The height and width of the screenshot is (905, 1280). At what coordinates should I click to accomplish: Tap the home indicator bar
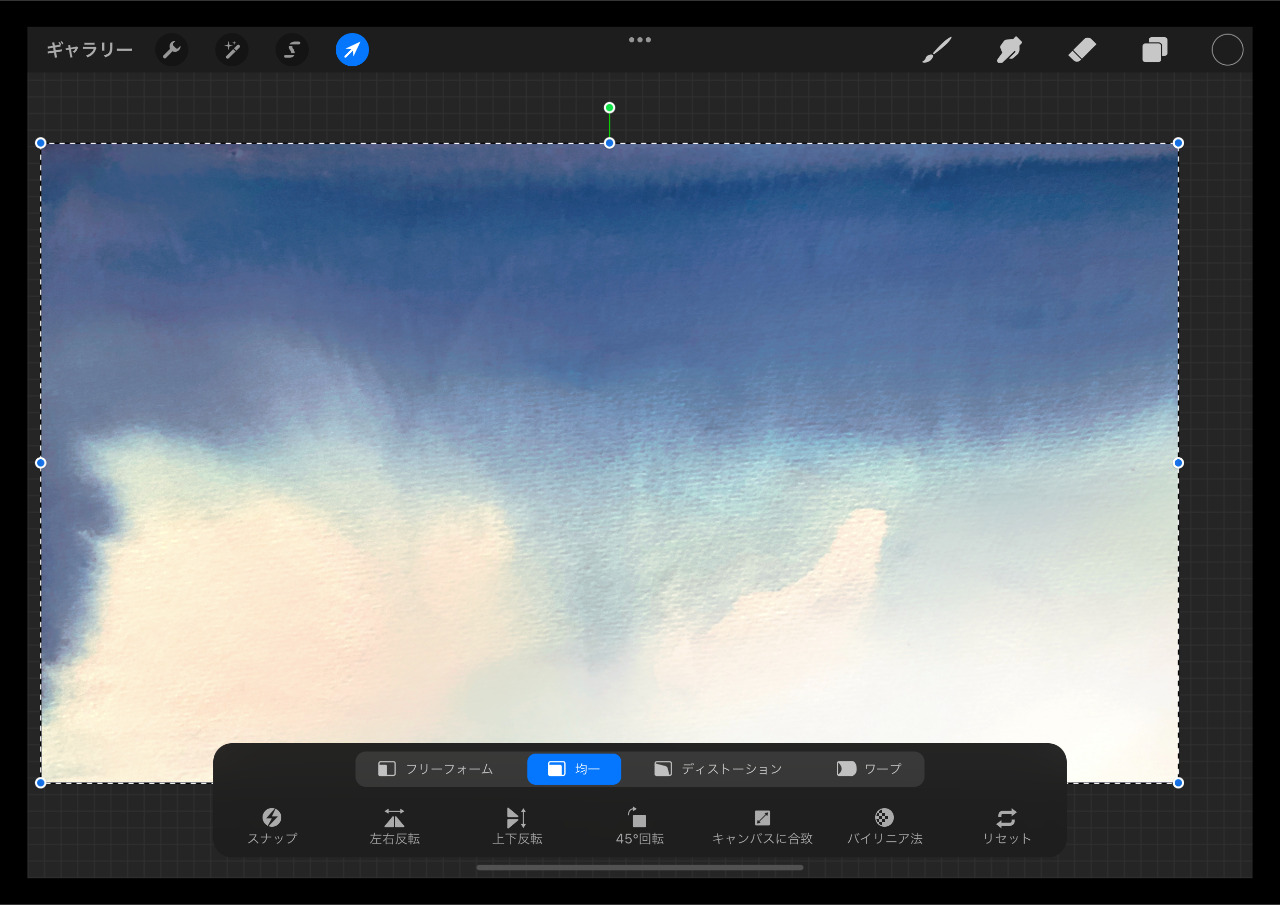pyautogui.click(x=640, y=867)
